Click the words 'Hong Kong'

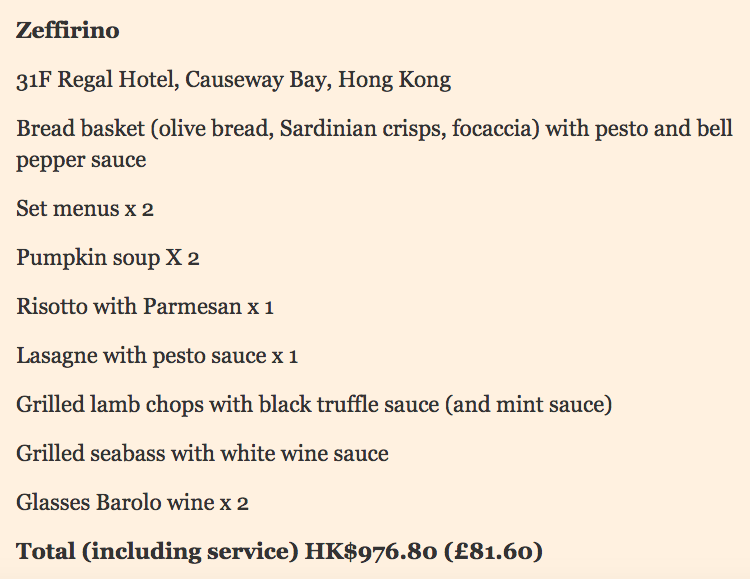(x=394, y=80)
